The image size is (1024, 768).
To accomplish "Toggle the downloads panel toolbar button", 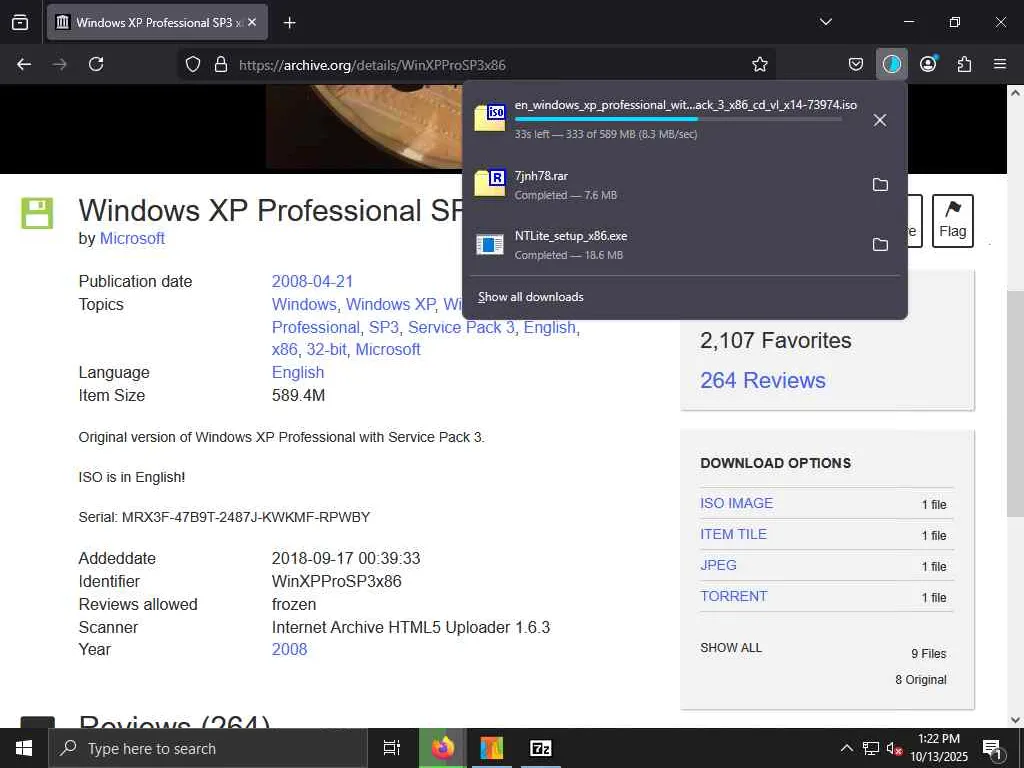I will coord(891,64).
